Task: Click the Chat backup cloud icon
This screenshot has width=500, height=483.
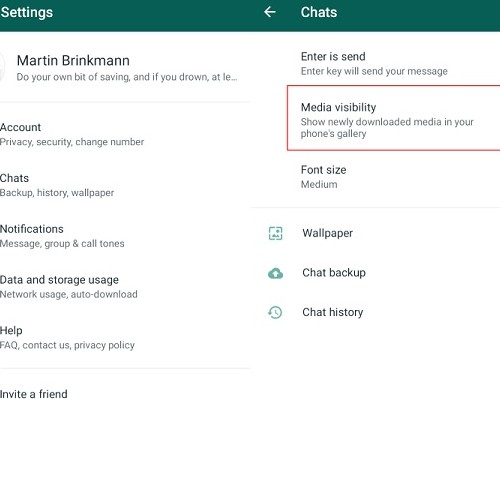Action: pos(275,273)
